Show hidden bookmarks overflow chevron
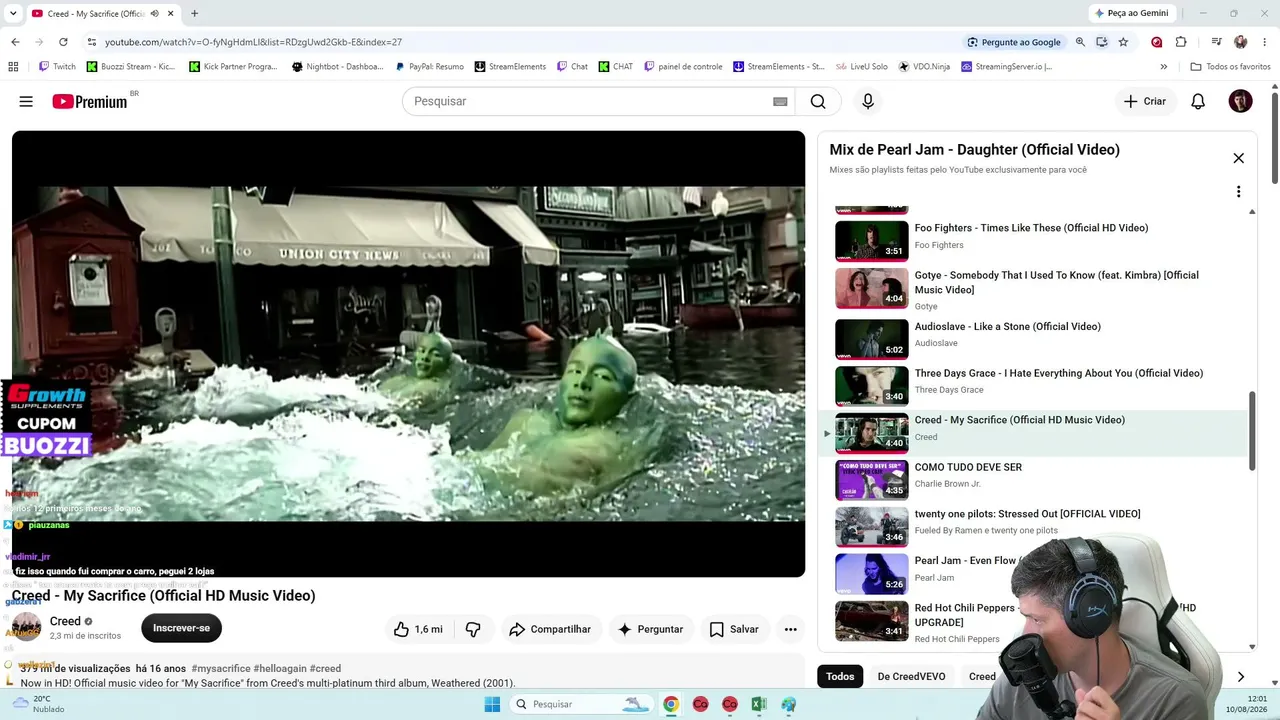Screen dimensions: 1280x720 pos(1163,67)
